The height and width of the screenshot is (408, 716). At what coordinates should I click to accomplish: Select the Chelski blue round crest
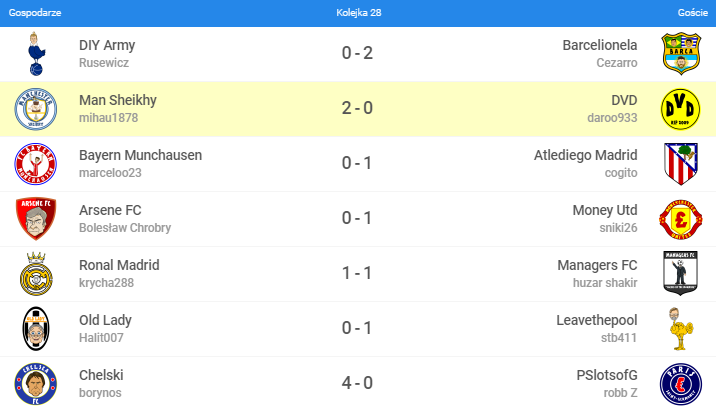(x=36, y=384)
